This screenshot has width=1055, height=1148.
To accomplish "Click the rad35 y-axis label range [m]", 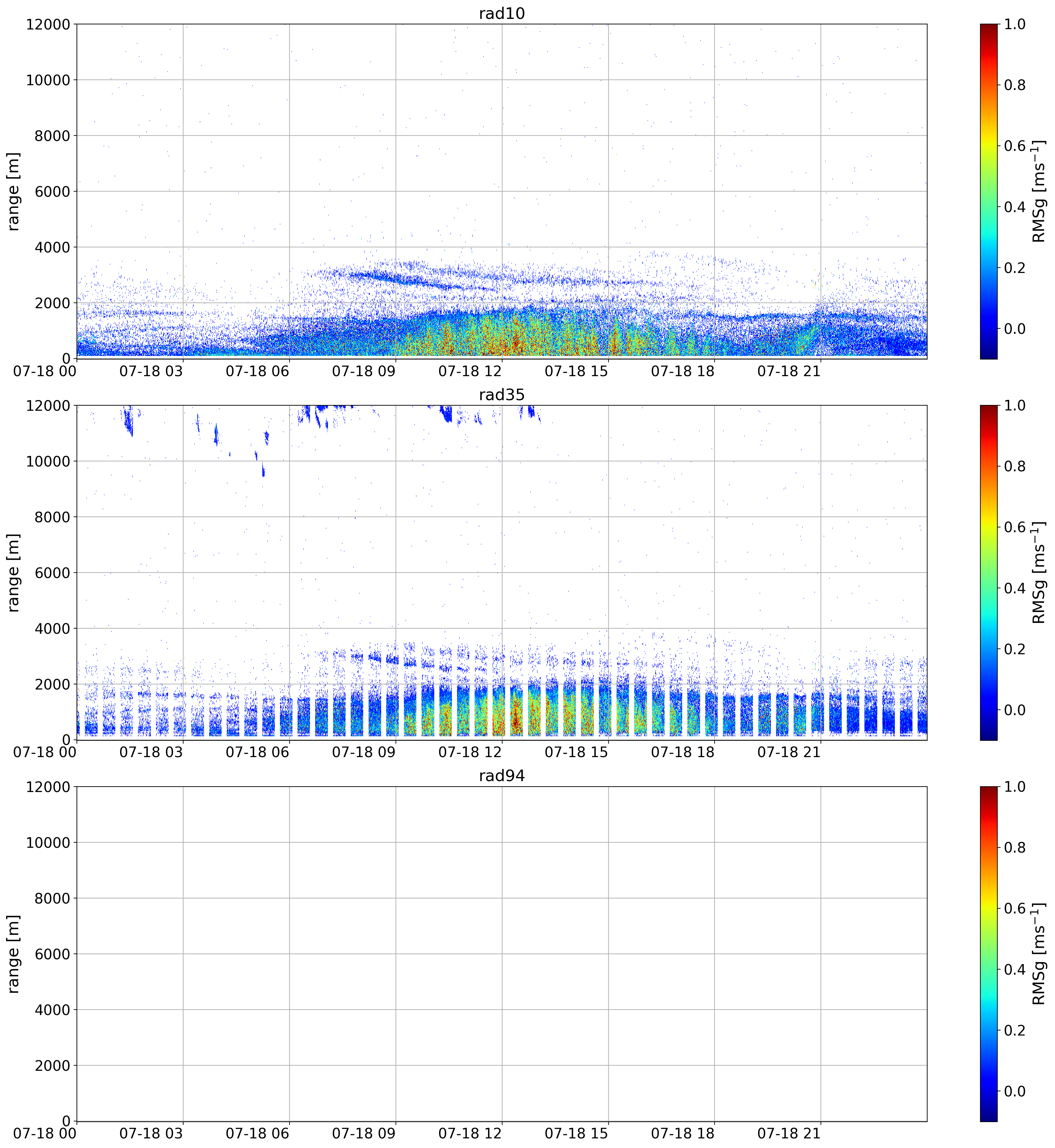I will click(x=13, y=573).
